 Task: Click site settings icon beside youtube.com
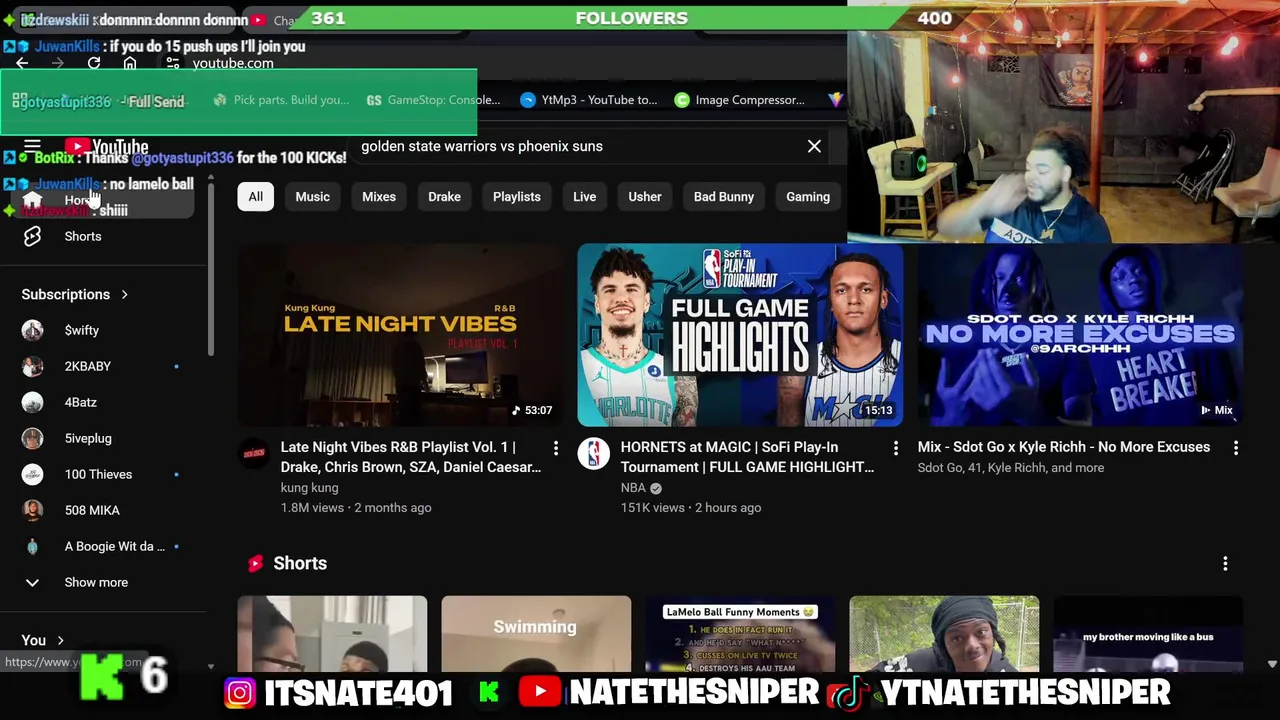[x=173, y=63]
